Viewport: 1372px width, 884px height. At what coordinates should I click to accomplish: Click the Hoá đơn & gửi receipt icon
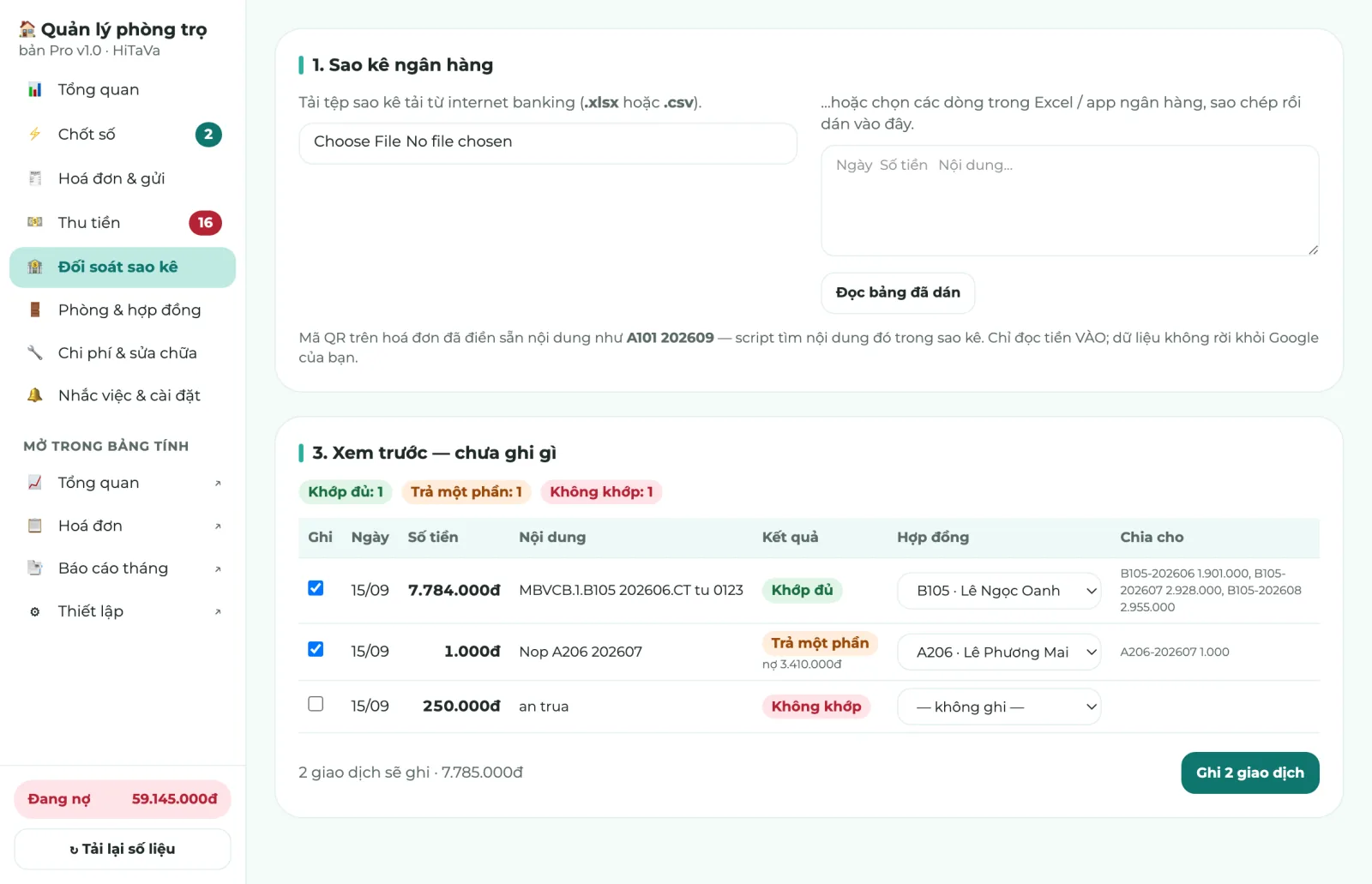coord(35,178)
